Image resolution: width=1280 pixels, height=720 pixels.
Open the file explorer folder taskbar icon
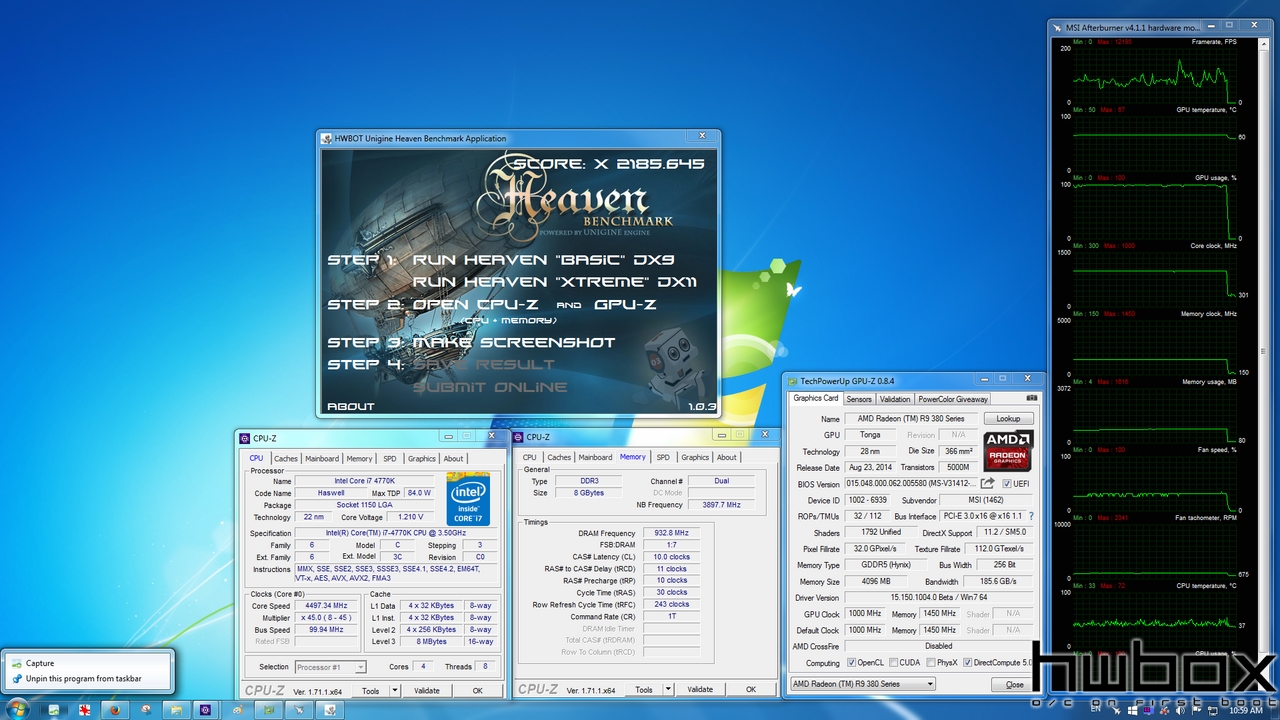176,709
